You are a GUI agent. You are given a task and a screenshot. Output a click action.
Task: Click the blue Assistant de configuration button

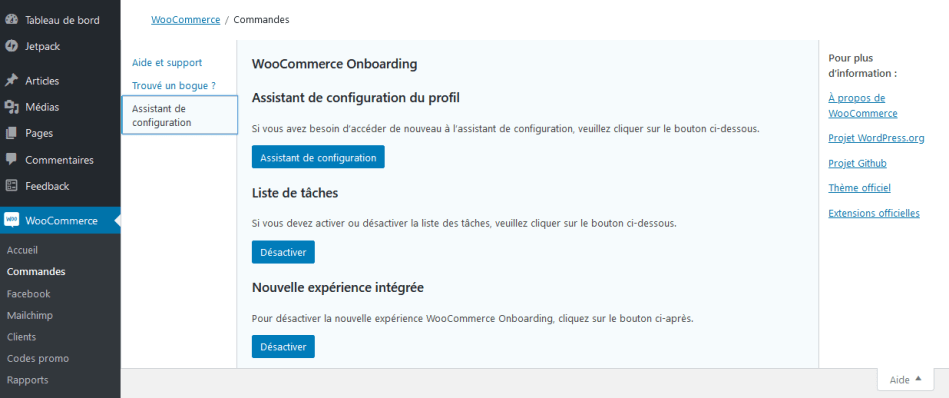(318, 157)
